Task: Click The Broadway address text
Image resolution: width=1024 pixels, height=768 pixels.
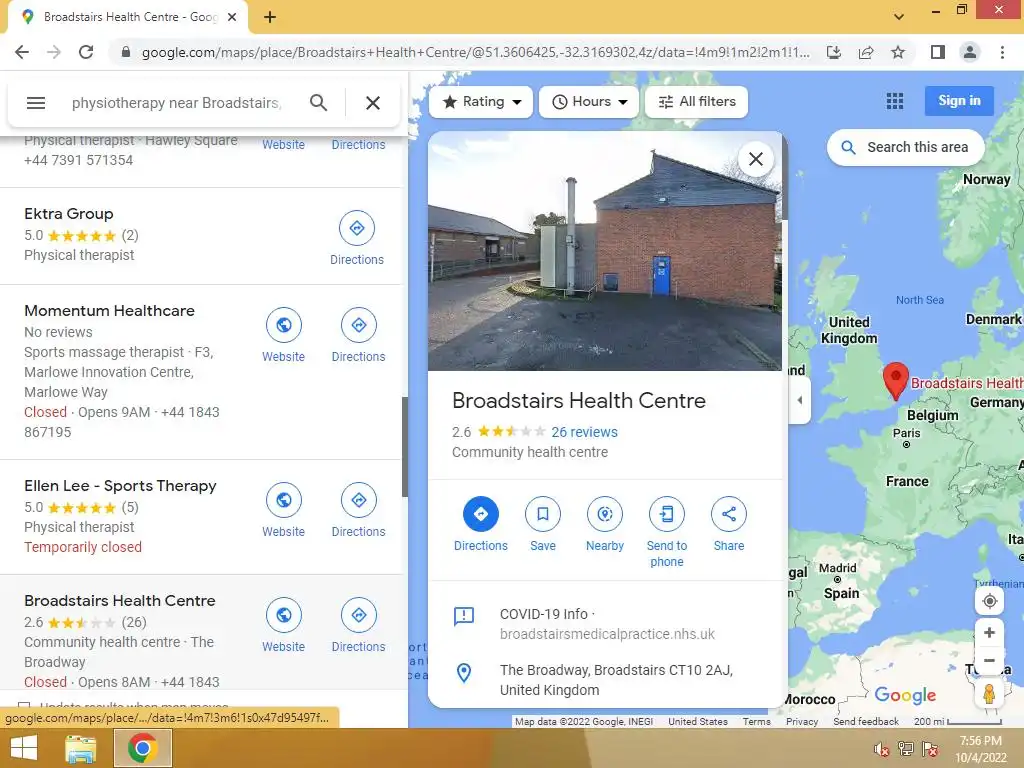Action: click(616, 680)
